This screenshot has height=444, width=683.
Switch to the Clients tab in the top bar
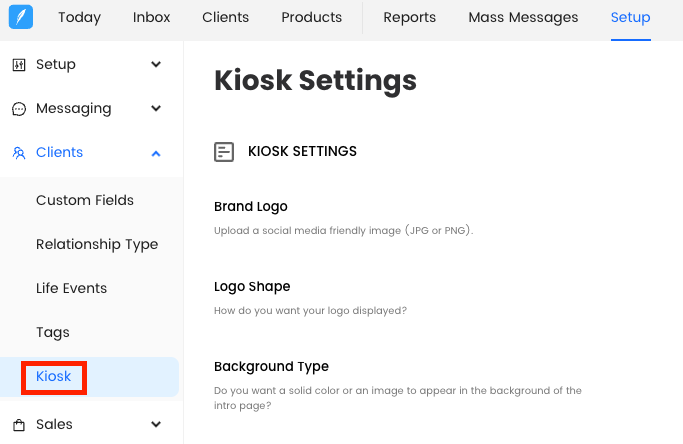(225, 18)
